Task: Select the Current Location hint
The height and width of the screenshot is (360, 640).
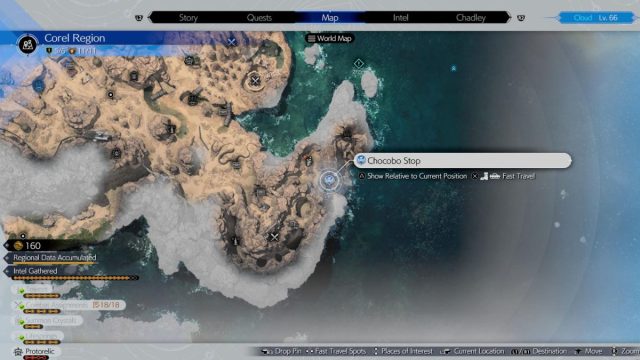Action: (x=472, y=351)
